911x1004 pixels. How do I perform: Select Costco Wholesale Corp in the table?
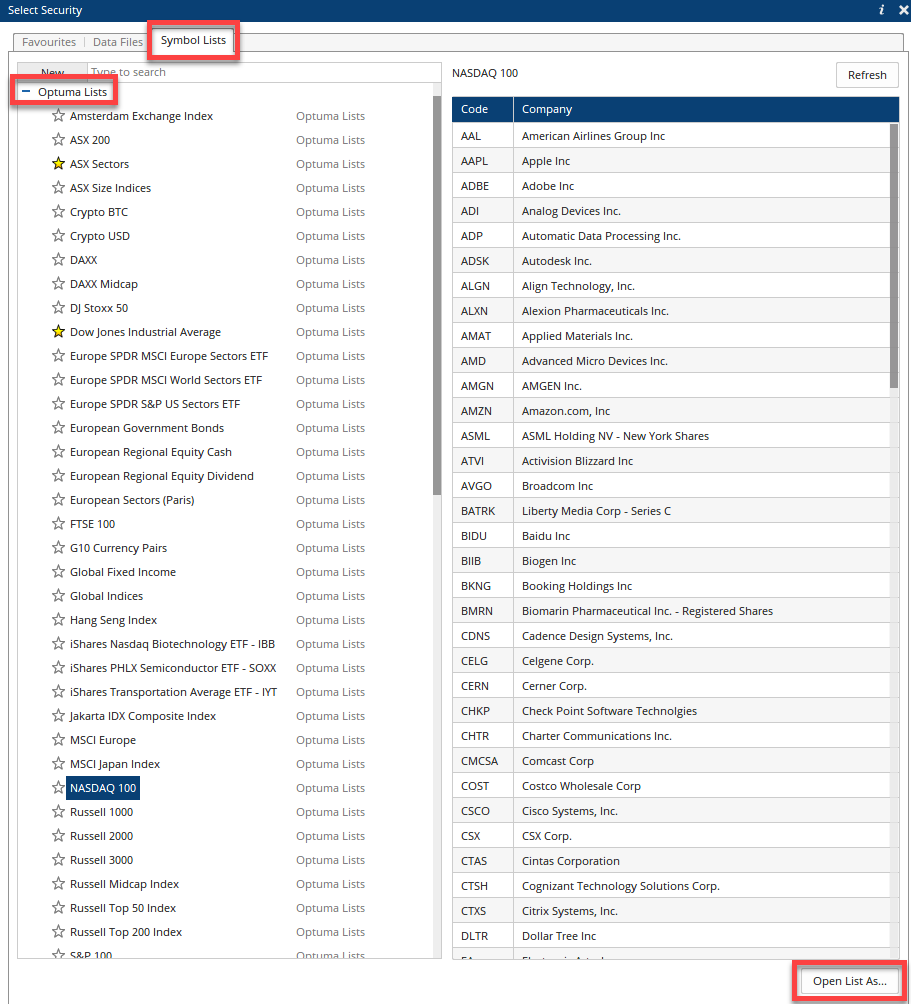(671, 786)
